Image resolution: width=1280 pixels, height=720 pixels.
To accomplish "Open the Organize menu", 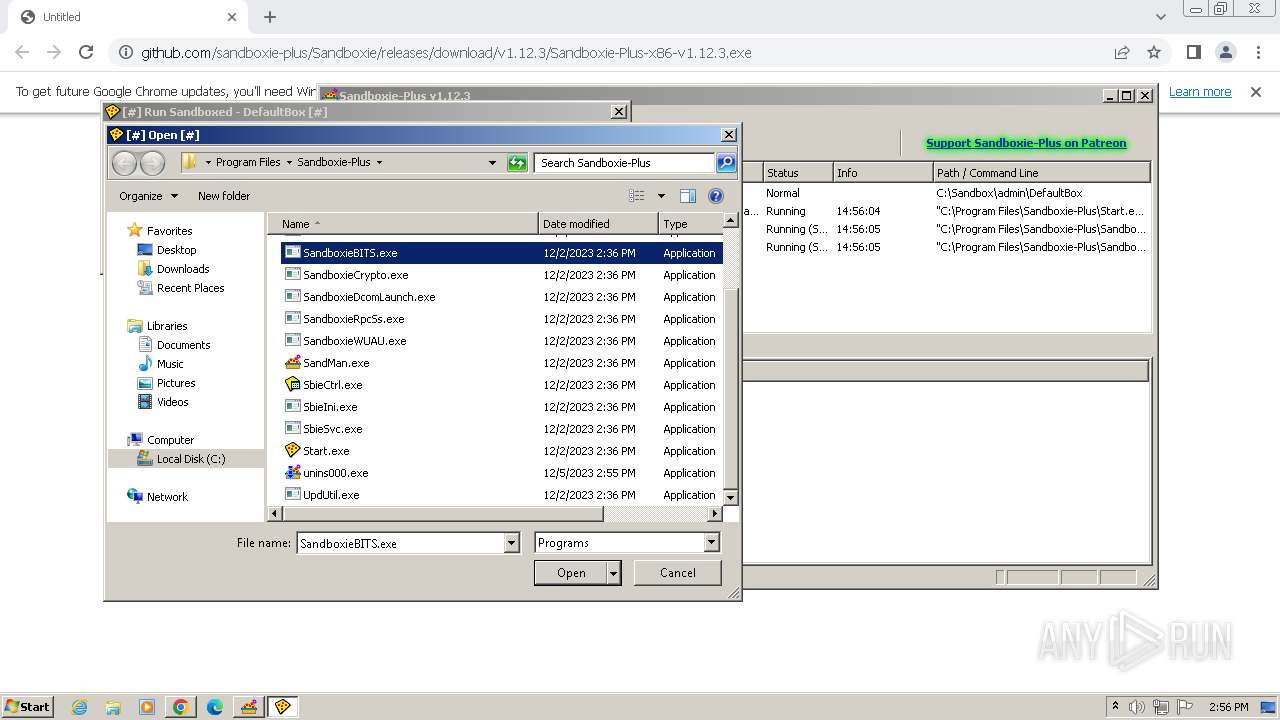I will 148,196.
